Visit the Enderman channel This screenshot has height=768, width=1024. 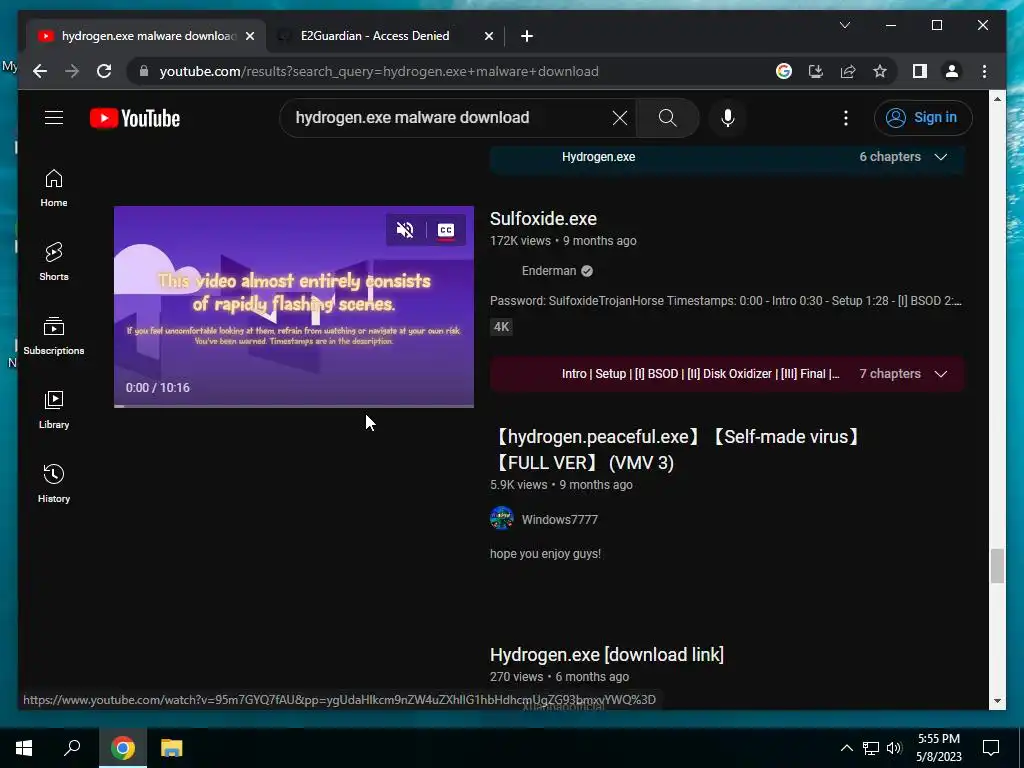pyautogui.click(x=549, y=271)
